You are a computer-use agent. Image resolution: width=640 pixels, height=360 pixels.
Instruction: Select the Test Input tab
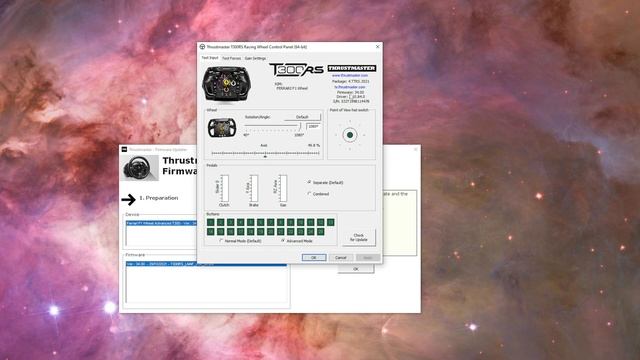pyautogui.click(x=210, y=58)
